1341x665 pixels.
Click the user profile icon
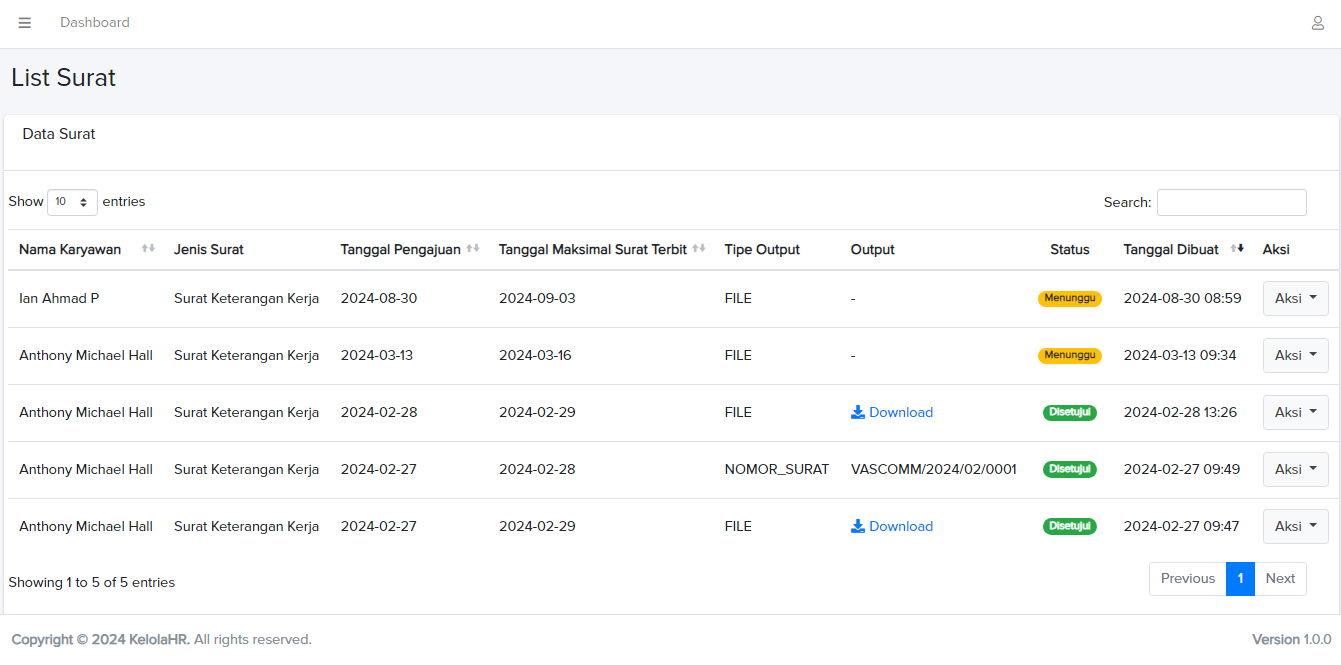(1317, 23)
